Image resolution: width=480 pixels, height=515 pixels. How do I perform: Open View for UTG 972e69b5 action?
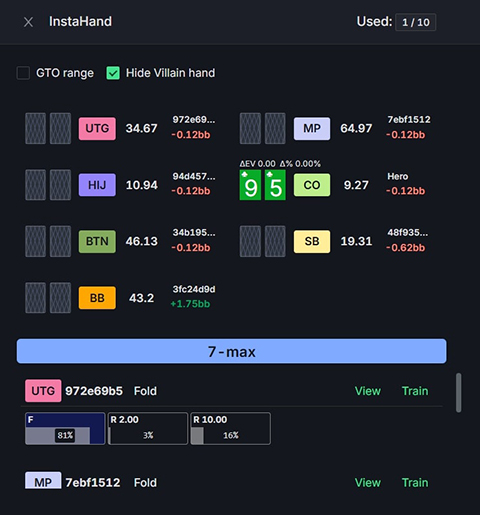pos(368,391)
